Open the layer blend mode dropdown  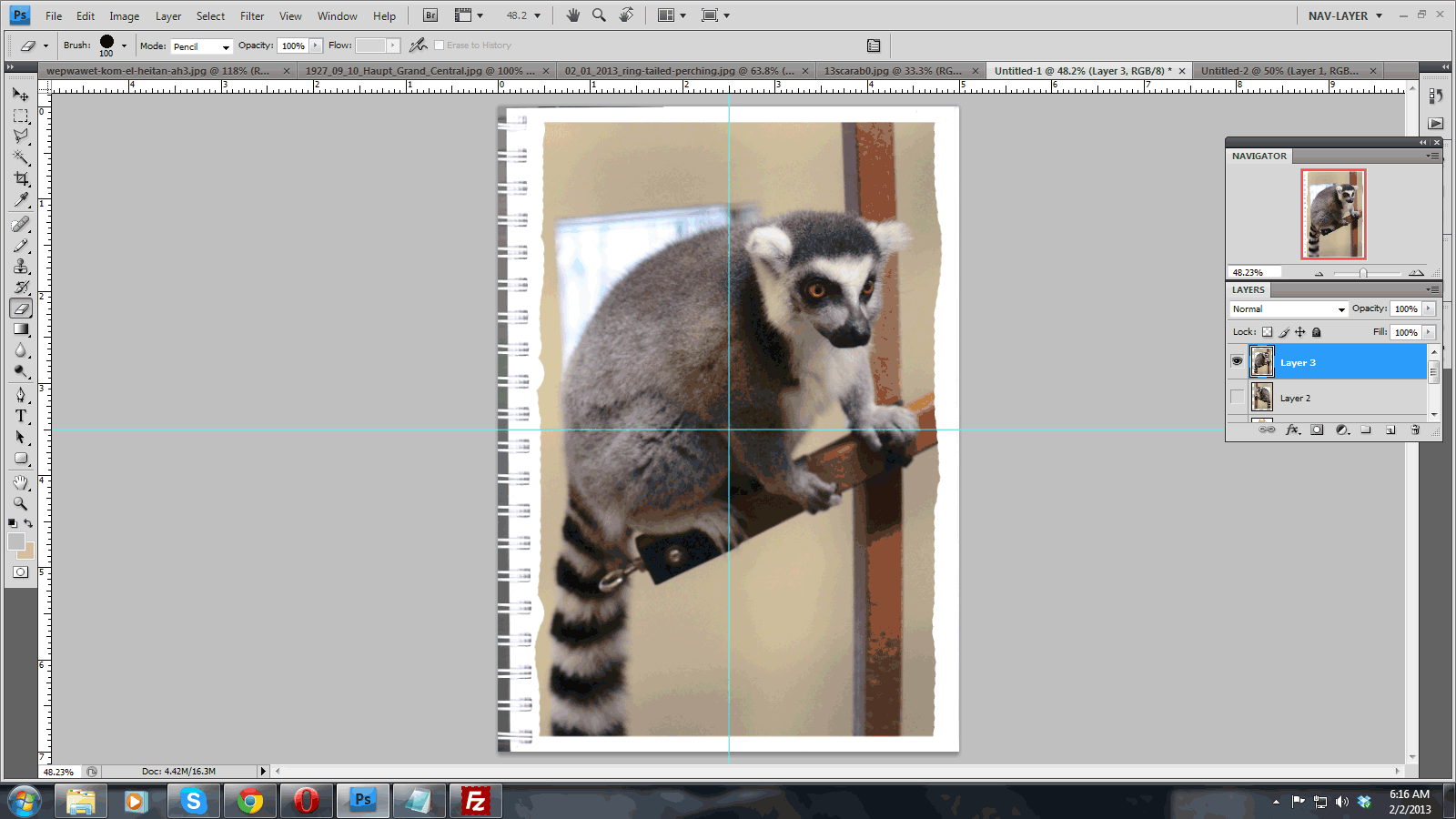pyautogui.click(x=1289, y=309)
